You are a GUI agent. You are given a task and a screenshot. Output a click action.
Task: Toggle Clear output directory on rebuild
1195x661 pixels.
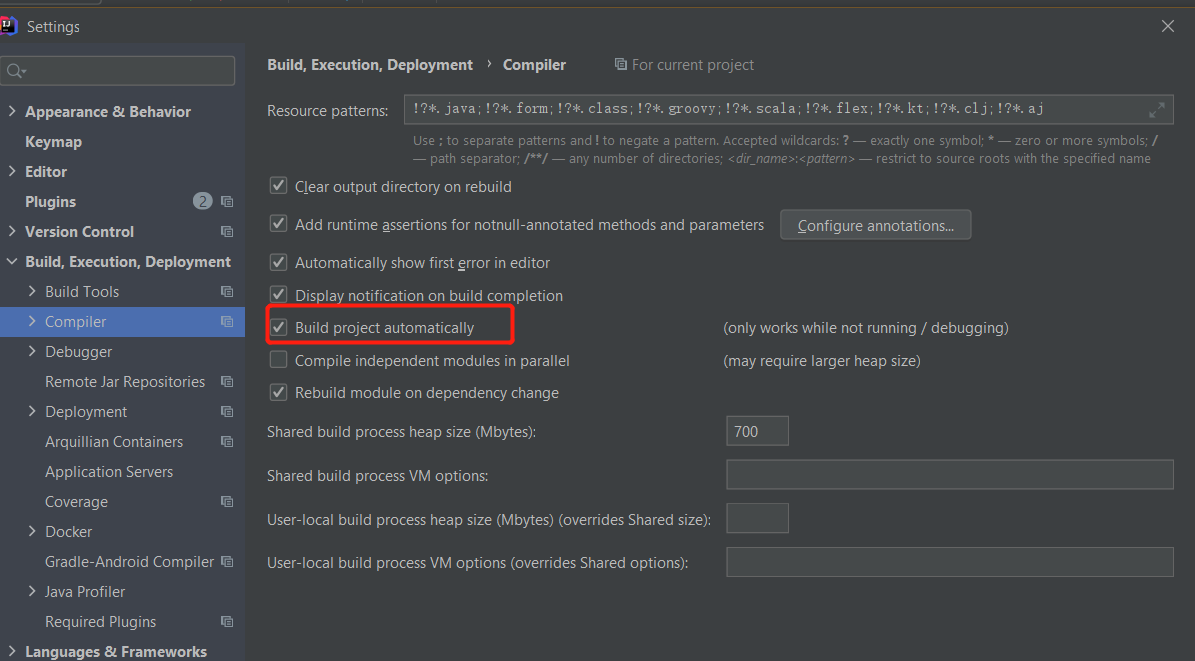pyautogui.click(x=278, y=186)
